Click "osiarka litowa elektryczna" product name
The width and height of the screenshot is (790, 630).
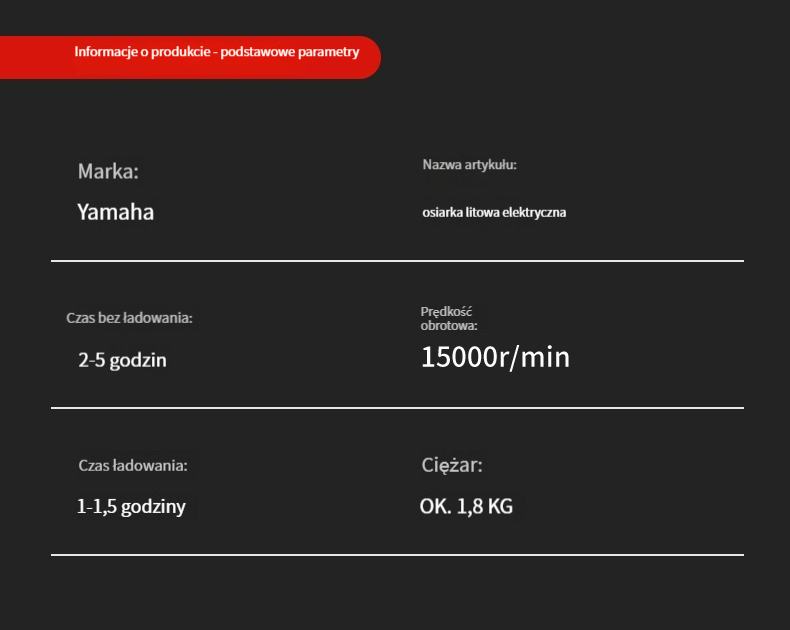point(494,213)
